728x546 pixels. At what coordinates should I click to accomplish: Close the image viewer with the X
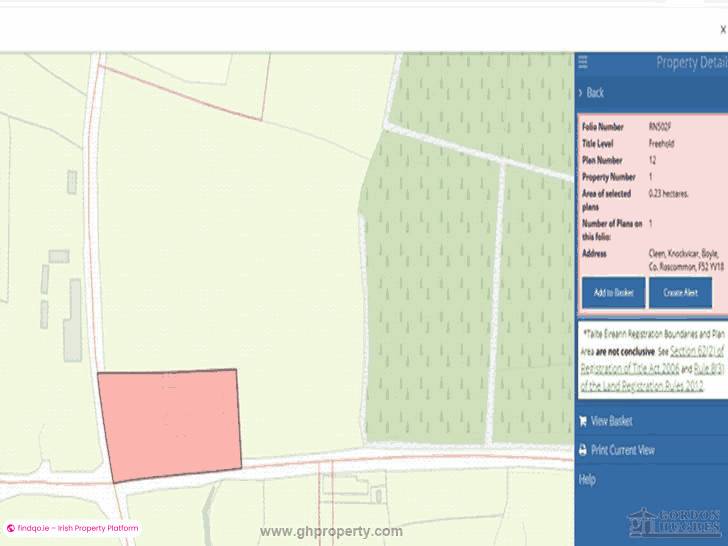pos(723,29)
